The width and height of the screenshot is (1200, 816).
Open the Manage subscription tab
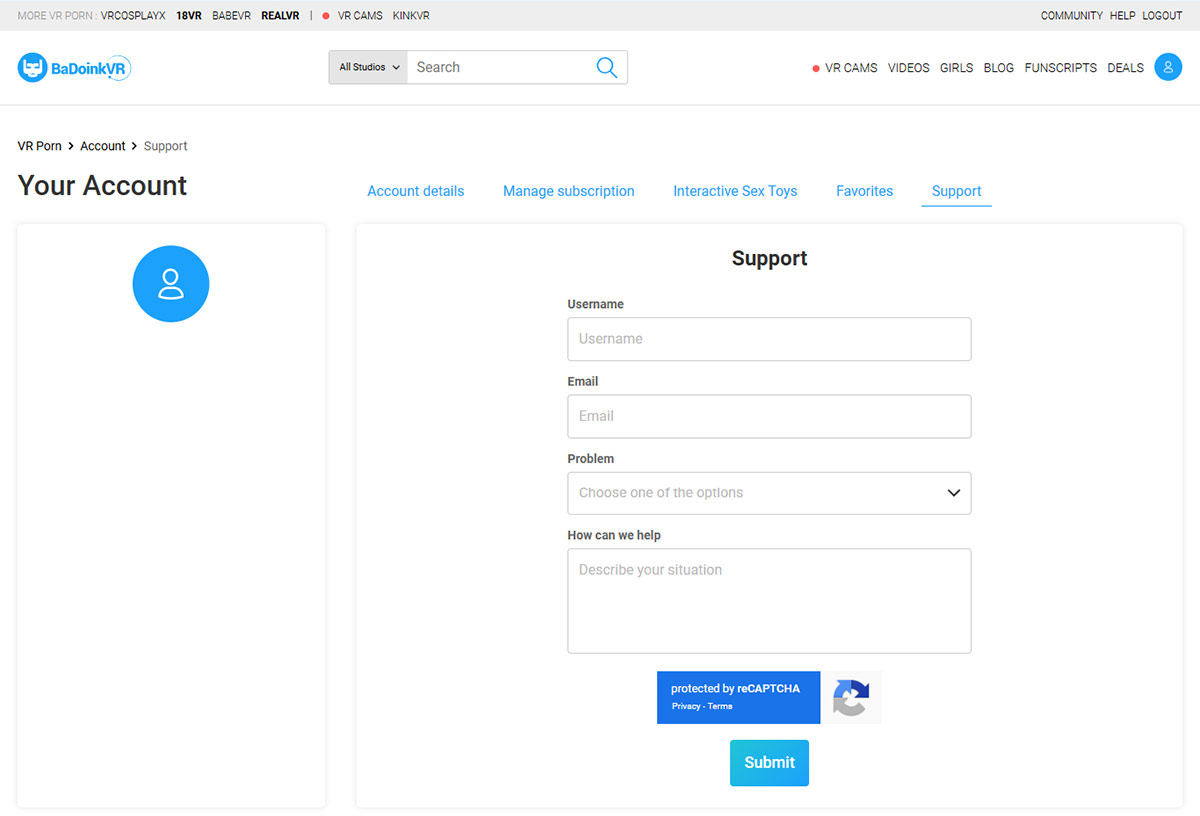(568, 191)
